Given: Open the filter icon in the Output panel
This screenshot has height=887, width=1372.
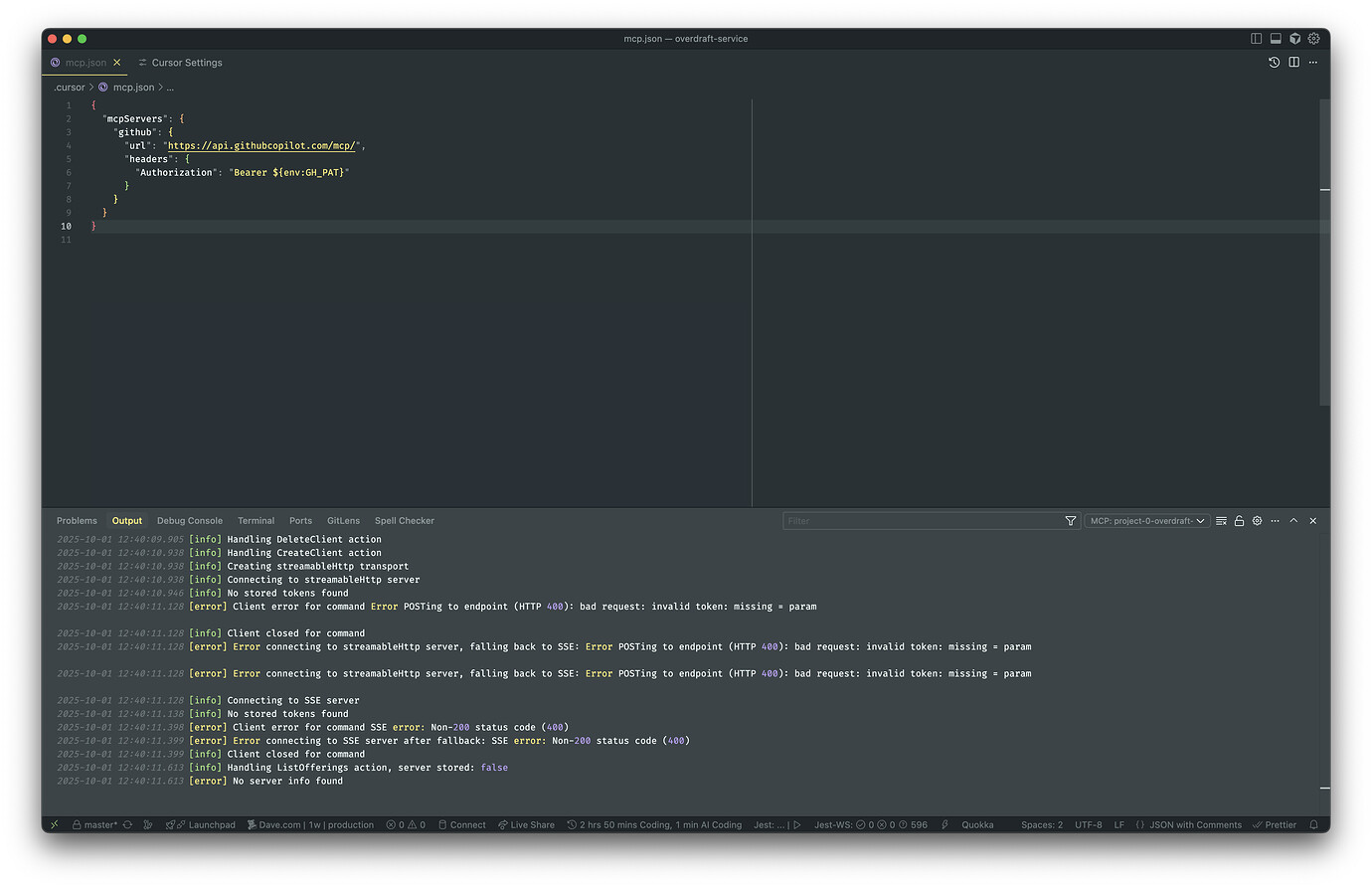Looking at the screenshot, I should click(x=1070, y=520).
